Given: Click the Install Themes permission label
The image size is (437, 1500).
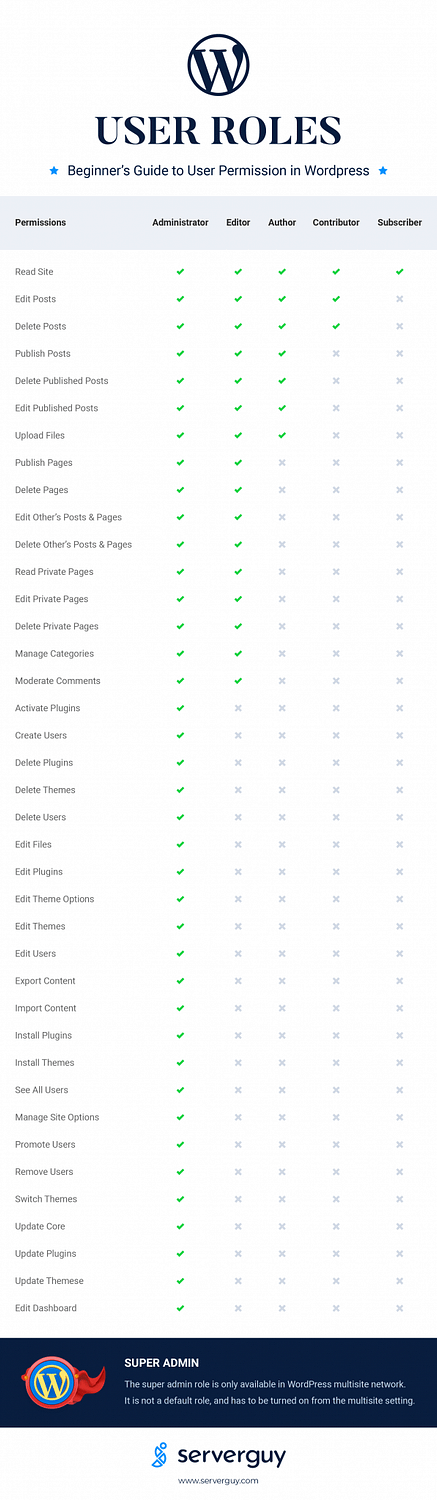Looking at the screenshot, I should (x=45, y=1063).
